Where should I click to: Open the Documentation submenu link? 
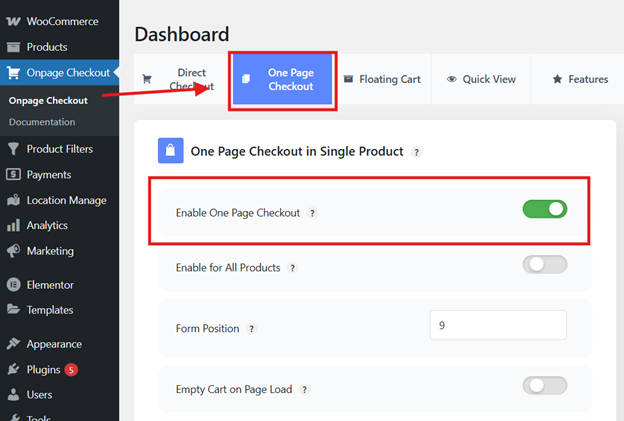(42, 122)
